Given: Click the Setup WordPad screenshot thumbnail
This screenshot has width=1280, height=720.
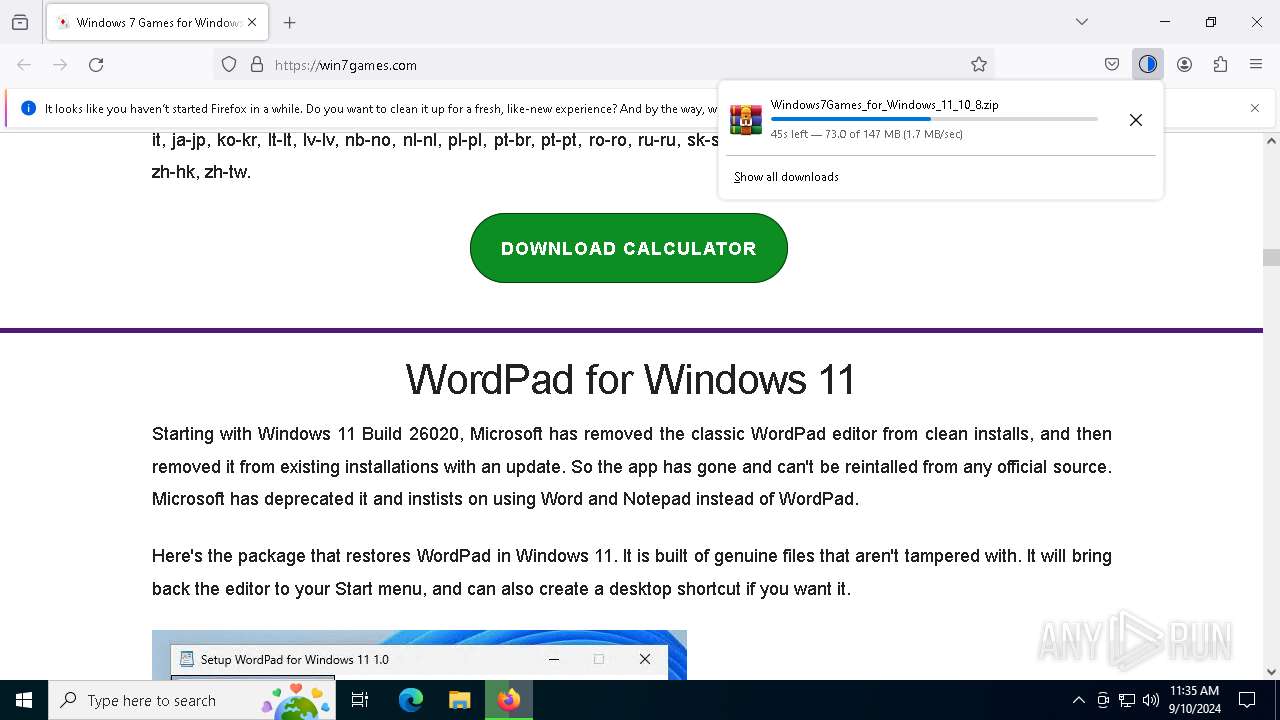Looking at the screenshot, I should click(x=419, y=655).
